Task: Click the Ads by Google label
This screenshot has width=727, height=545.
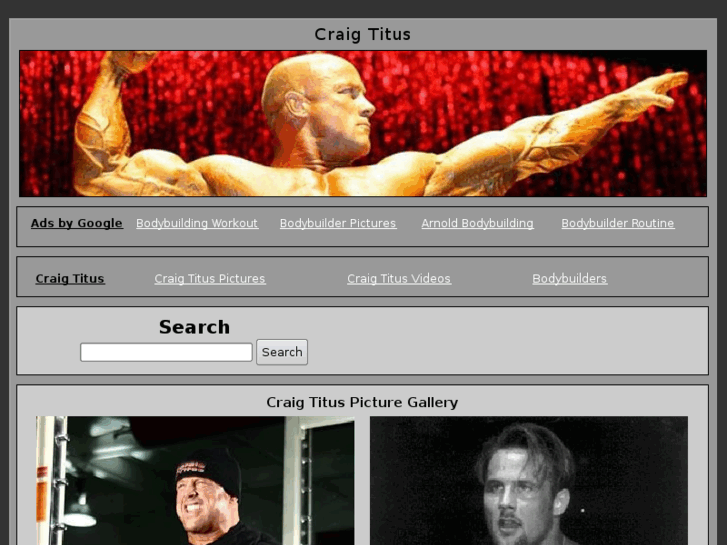Action: coord(77,223)
